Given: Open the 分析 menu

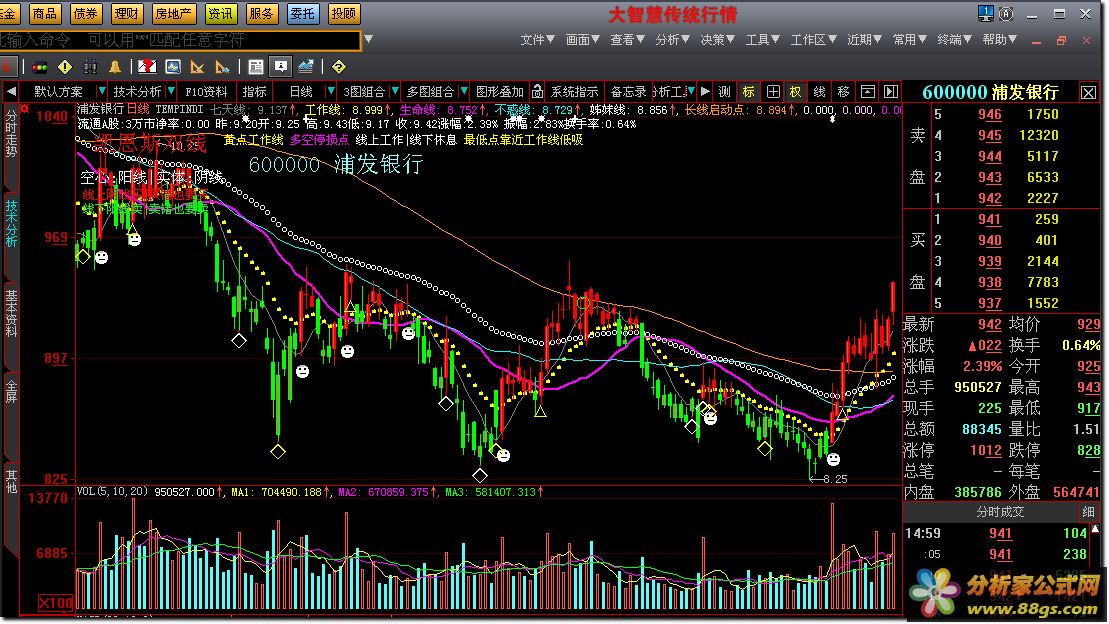Looking at the screenshot, I should coord(673,40).
